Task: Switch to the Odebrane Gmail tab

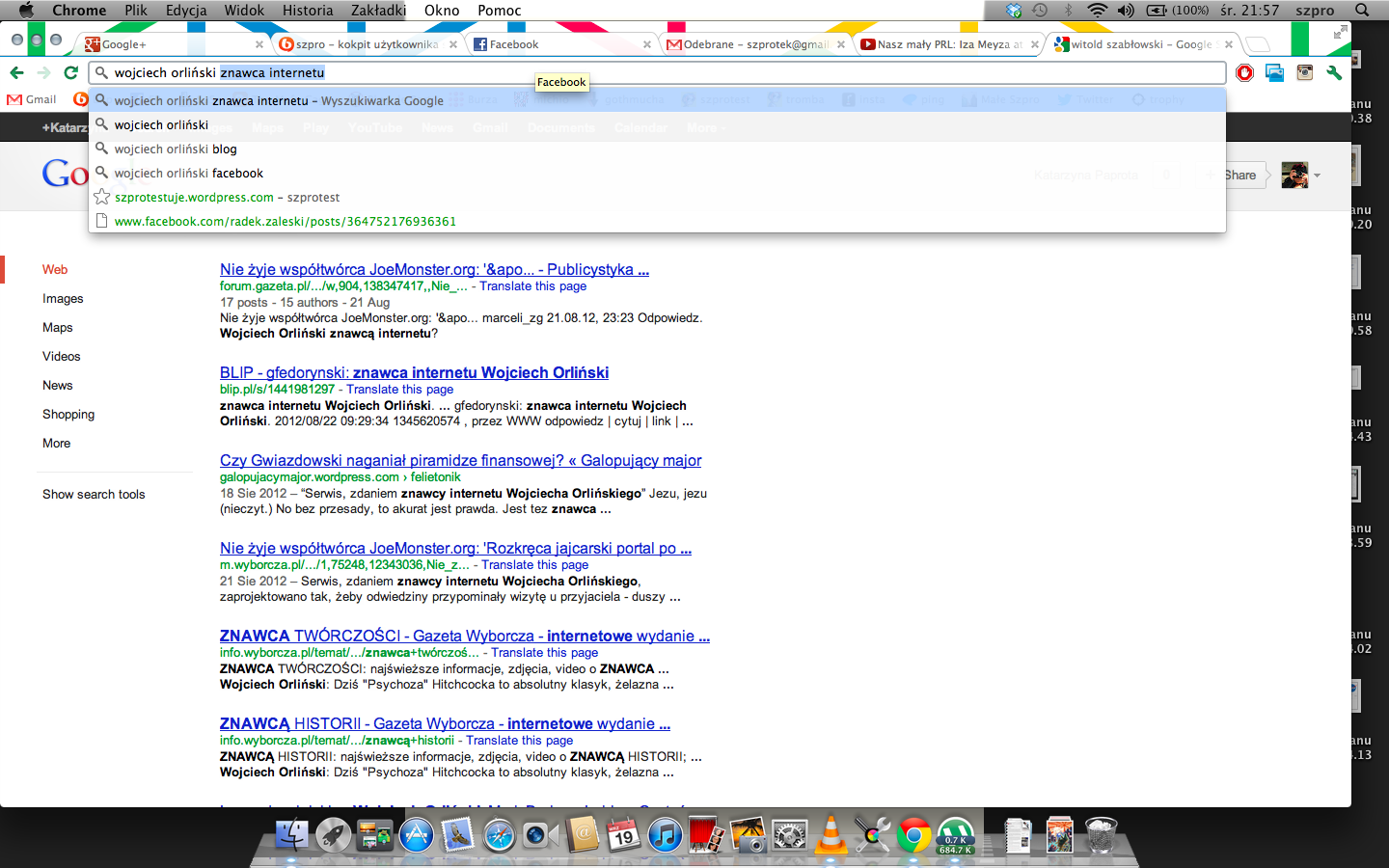Action: pos(755,44)
